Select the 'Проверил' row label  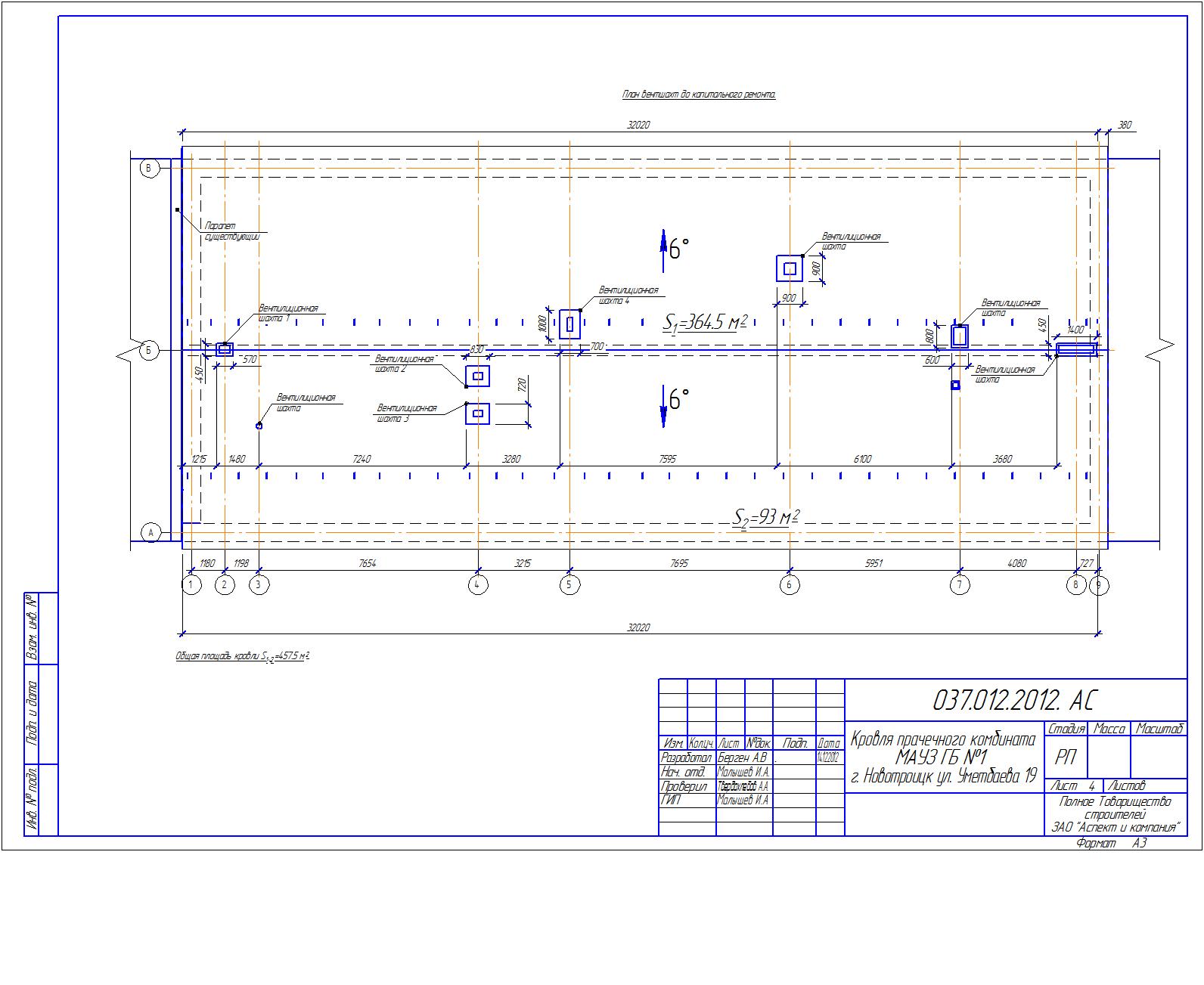click(684, 787)
